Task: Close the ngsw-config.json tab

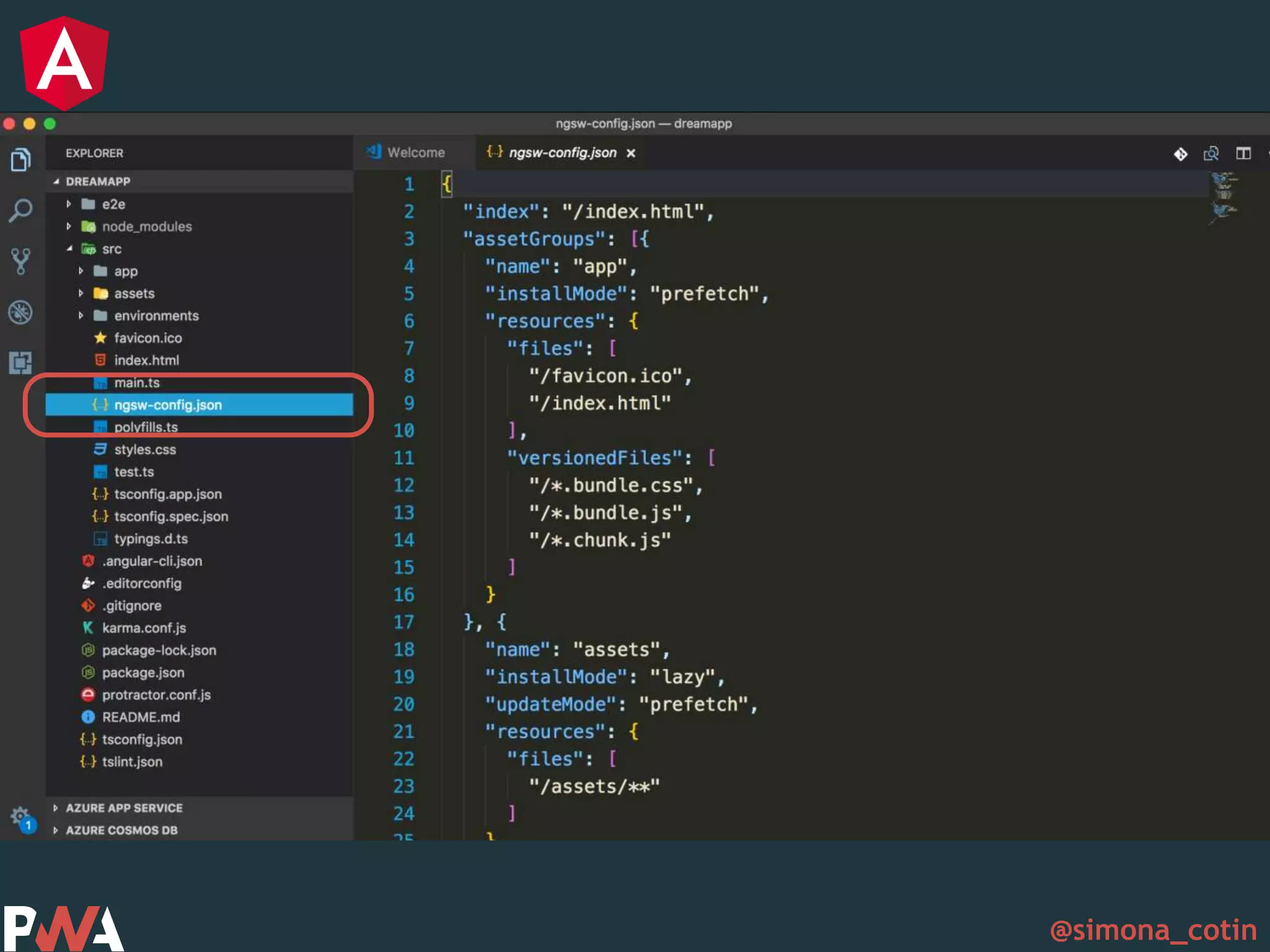Action: click(631, 153)
